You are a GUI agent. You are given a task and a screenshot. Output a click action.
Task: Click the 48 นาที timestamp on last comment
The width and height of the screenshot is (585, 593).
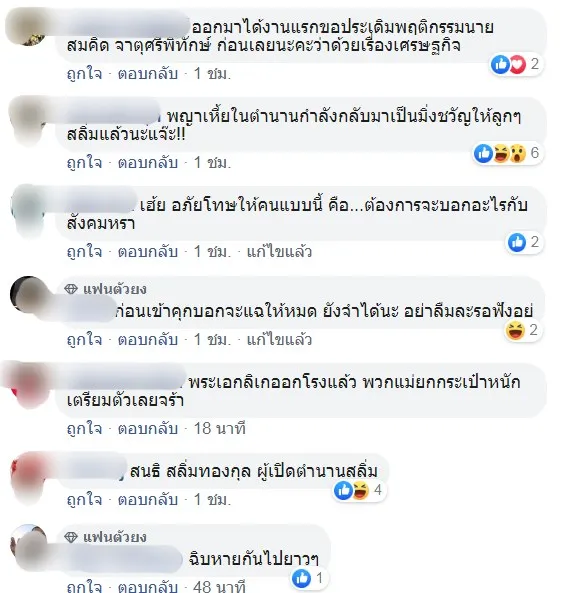pyautogui.click(x=219, y=586)
